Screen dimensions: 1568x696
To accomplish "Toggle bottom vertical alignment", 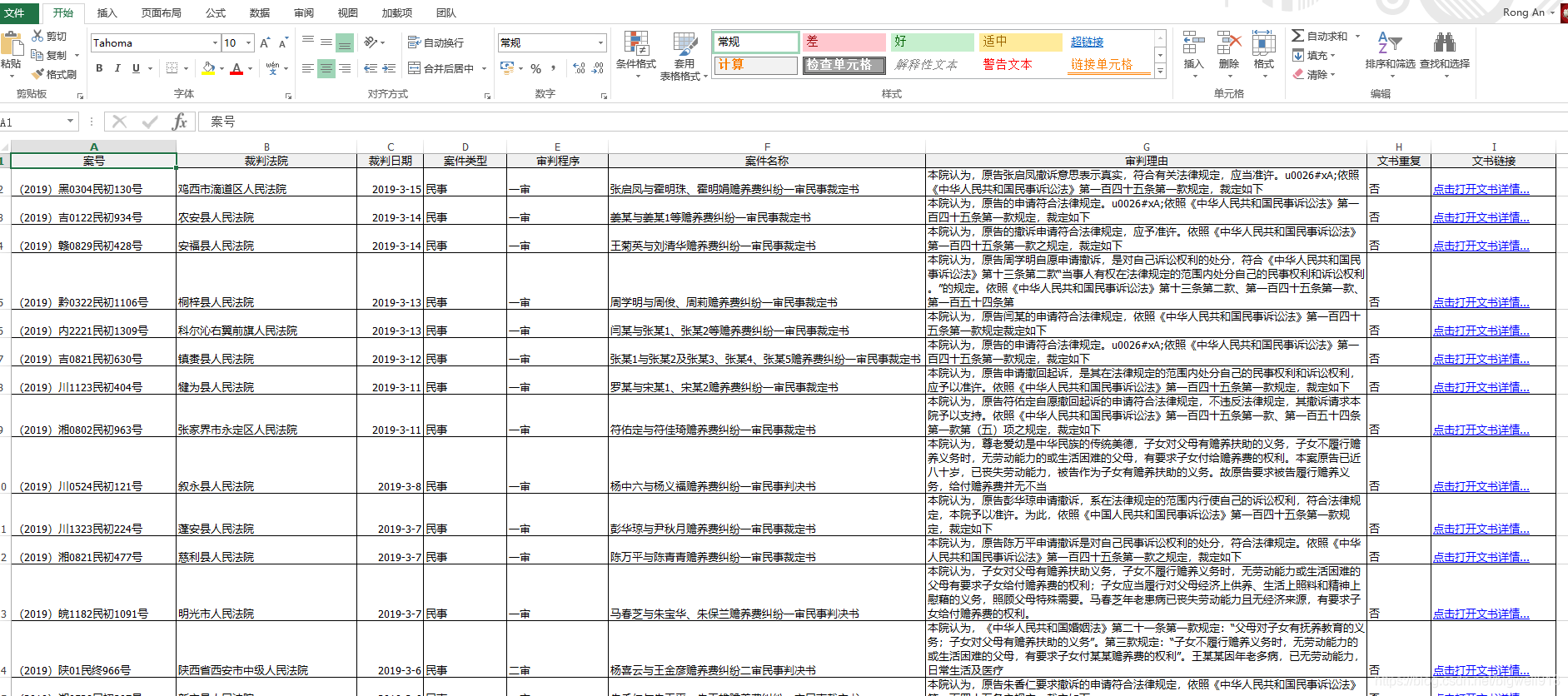I will tap(345, 42).
